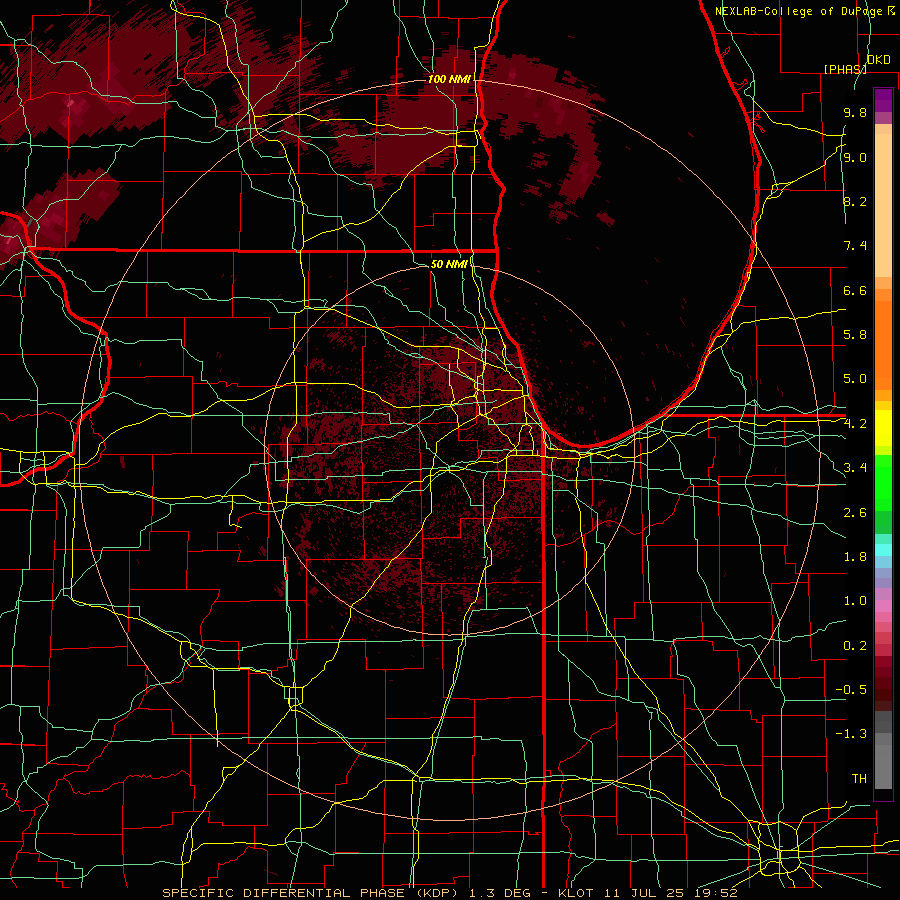Click the 0.2 scale value
Image resolution: width=900 pixels, height=900 pixels.
[x=855, y=646]
